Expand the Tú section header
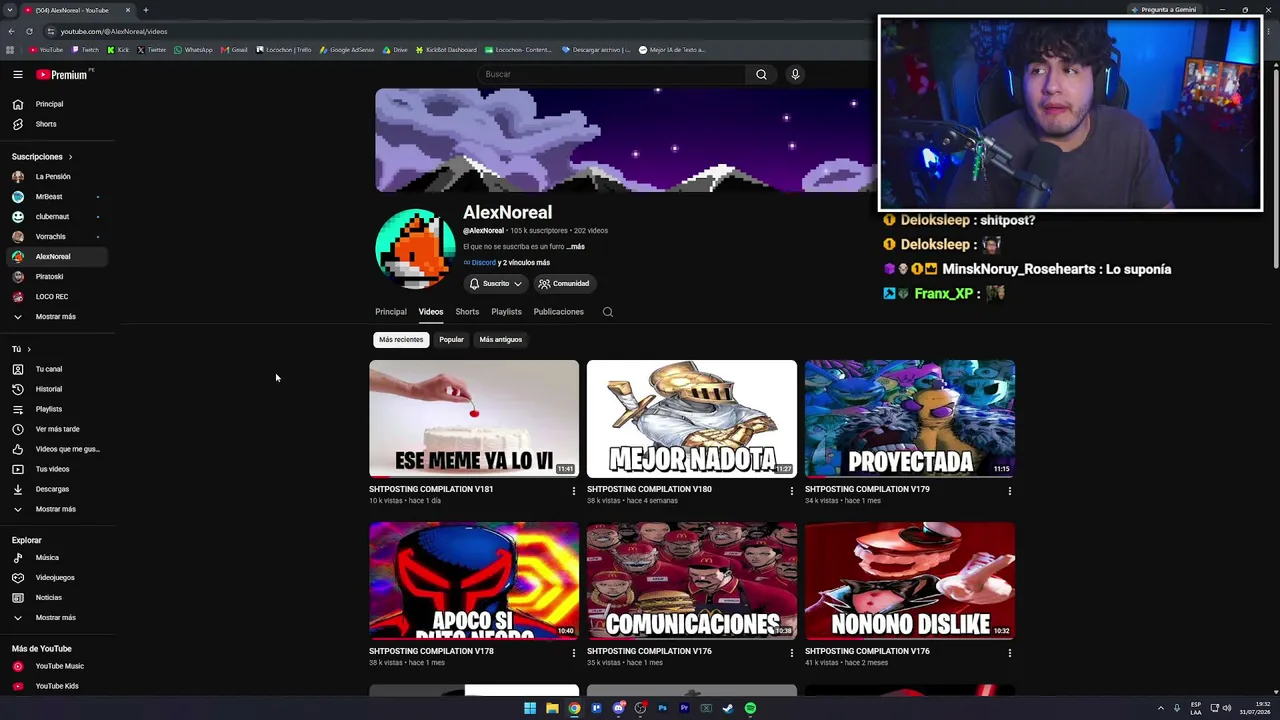 tap(22, 349)
